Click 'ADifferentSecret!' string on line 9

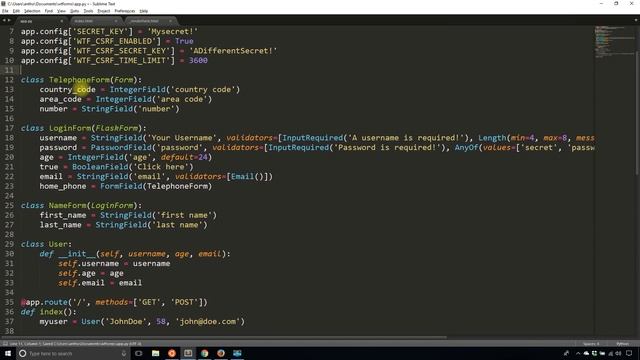[233, 51]
